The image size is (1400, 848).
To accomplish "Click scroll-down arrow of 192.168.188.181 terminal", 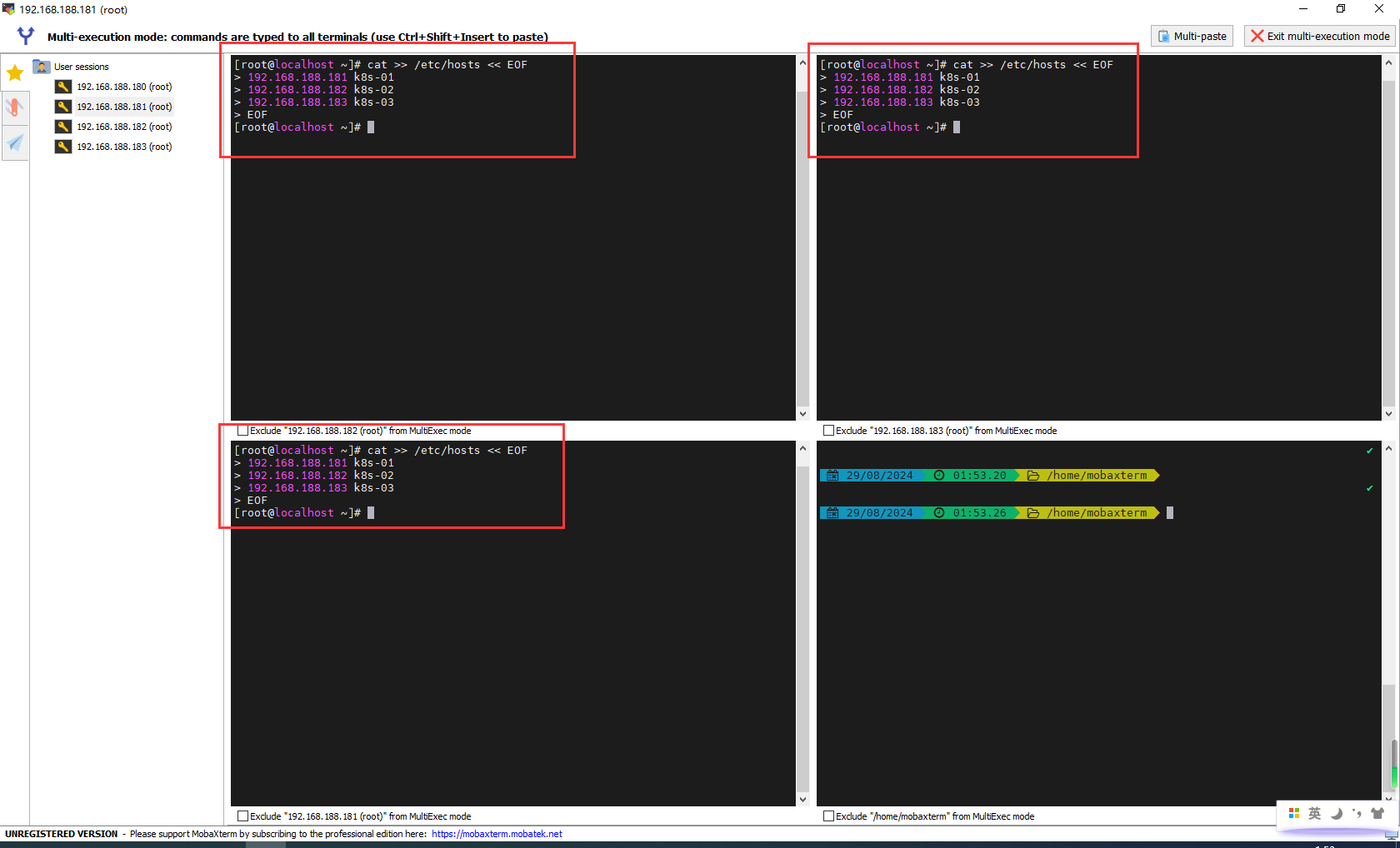I will (x=802, y=799).
